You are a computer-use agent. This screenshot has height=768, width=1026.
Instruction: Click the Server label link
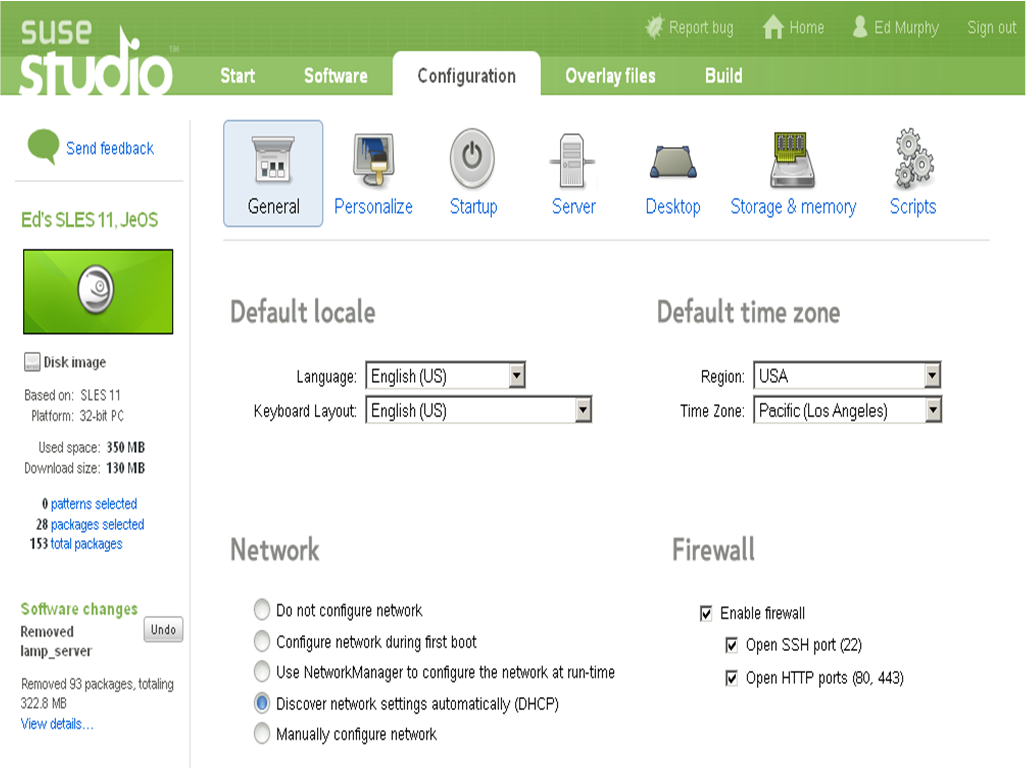point(574,207)
